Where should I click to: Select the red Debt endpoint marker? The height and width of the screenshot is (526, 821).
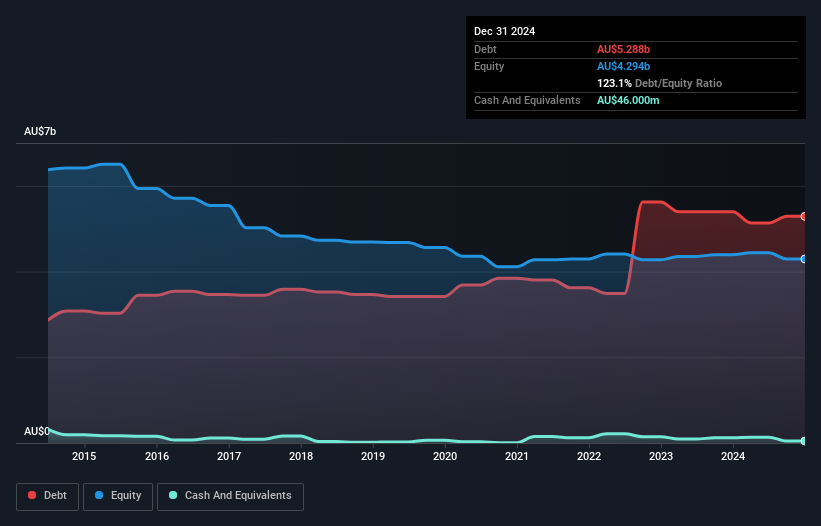pyautogui.click(x=804, y=216)
